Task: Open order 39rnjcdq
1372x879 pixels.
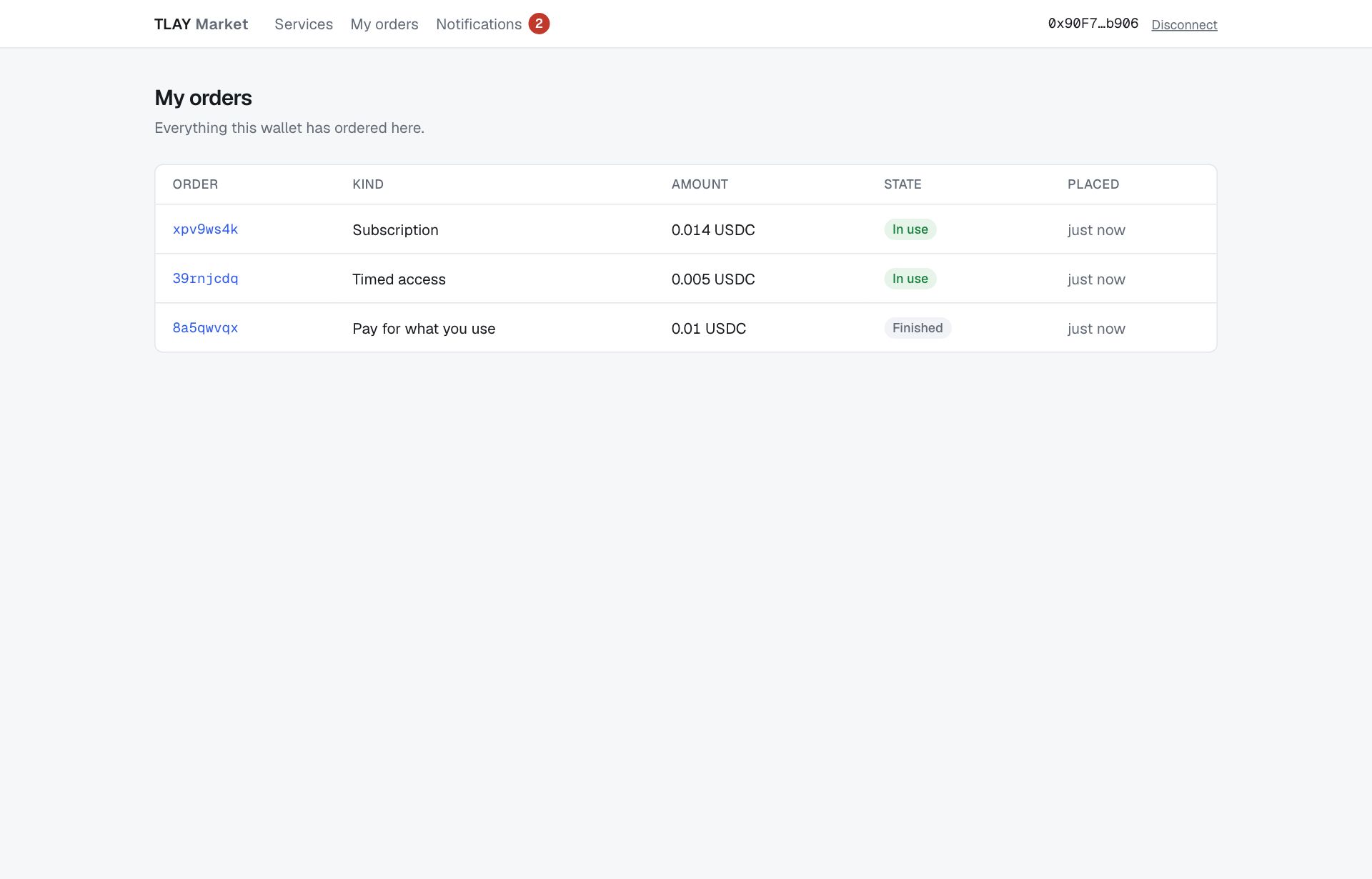Action: 205,279
